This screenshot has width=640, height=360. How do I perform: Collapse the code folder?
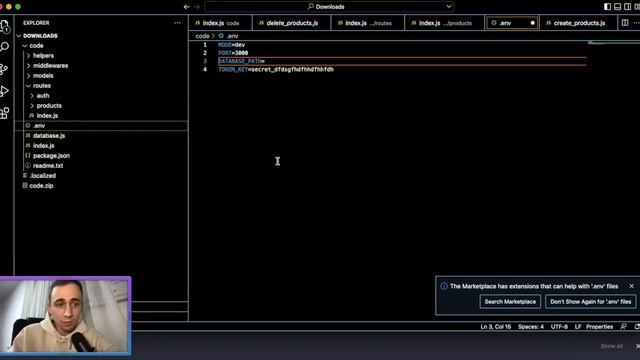[x=25, y=46]
